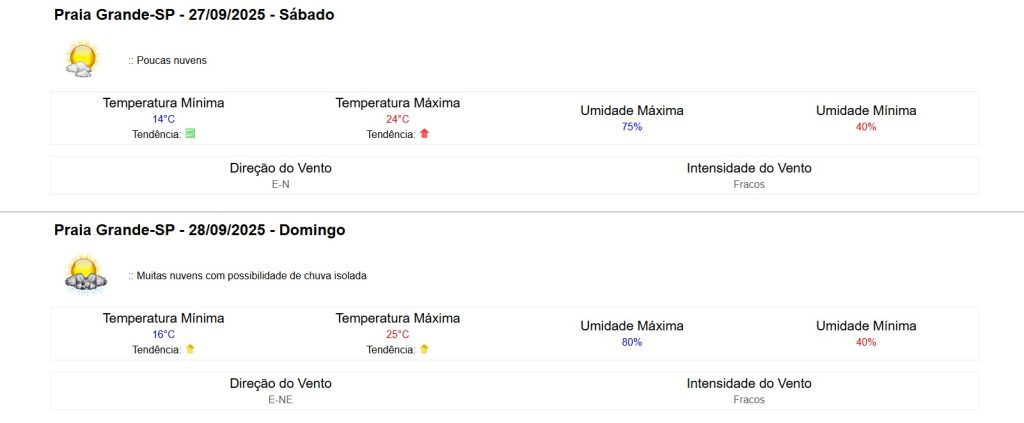Click the yellow trend arrow under Sunday's 25°C
1024x423 pixels.
click(x=424, y=349)
